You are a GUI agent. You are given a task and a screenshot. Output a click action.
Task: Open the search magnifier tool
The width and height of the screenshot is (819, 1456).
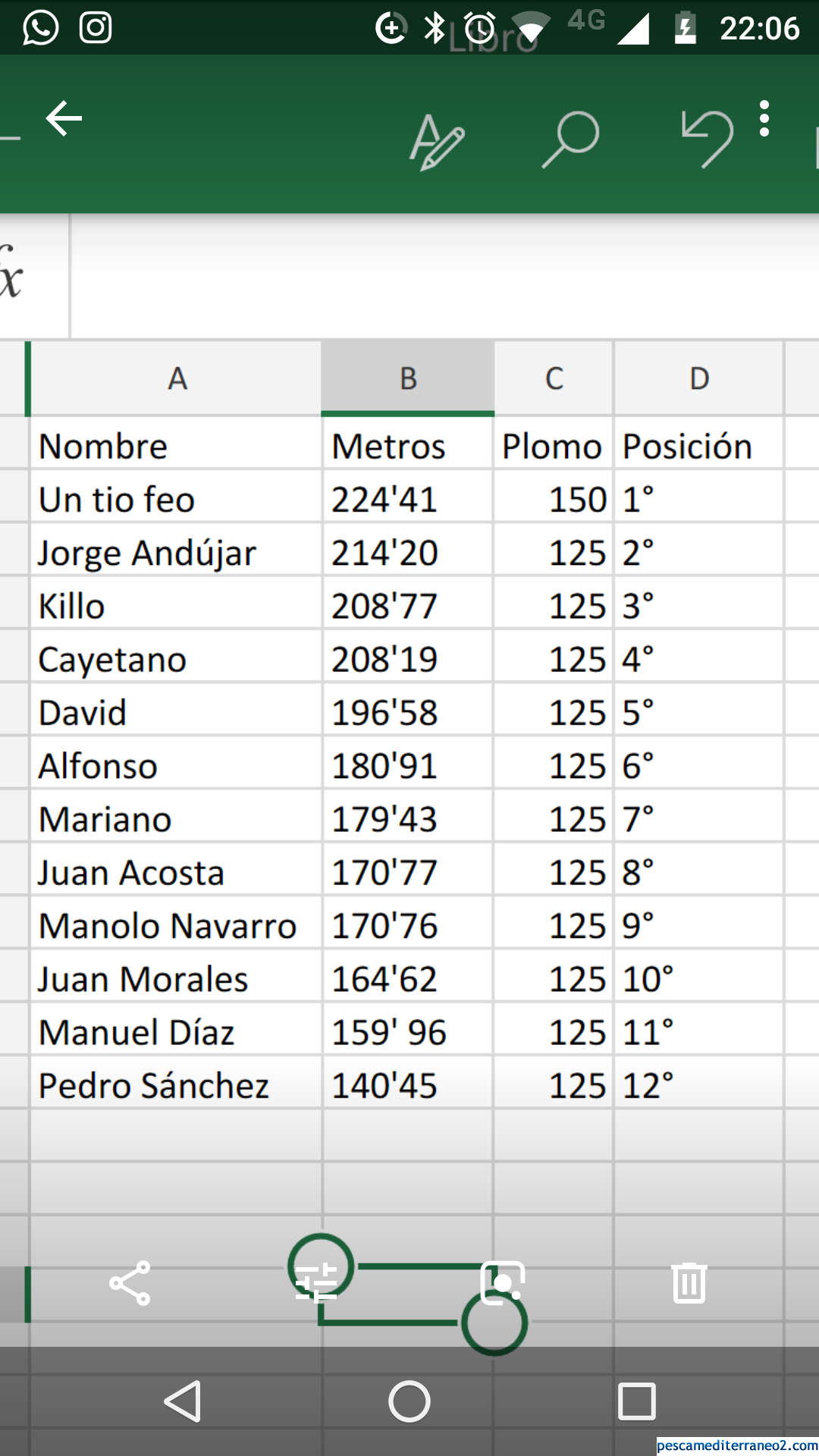(570, 140)
